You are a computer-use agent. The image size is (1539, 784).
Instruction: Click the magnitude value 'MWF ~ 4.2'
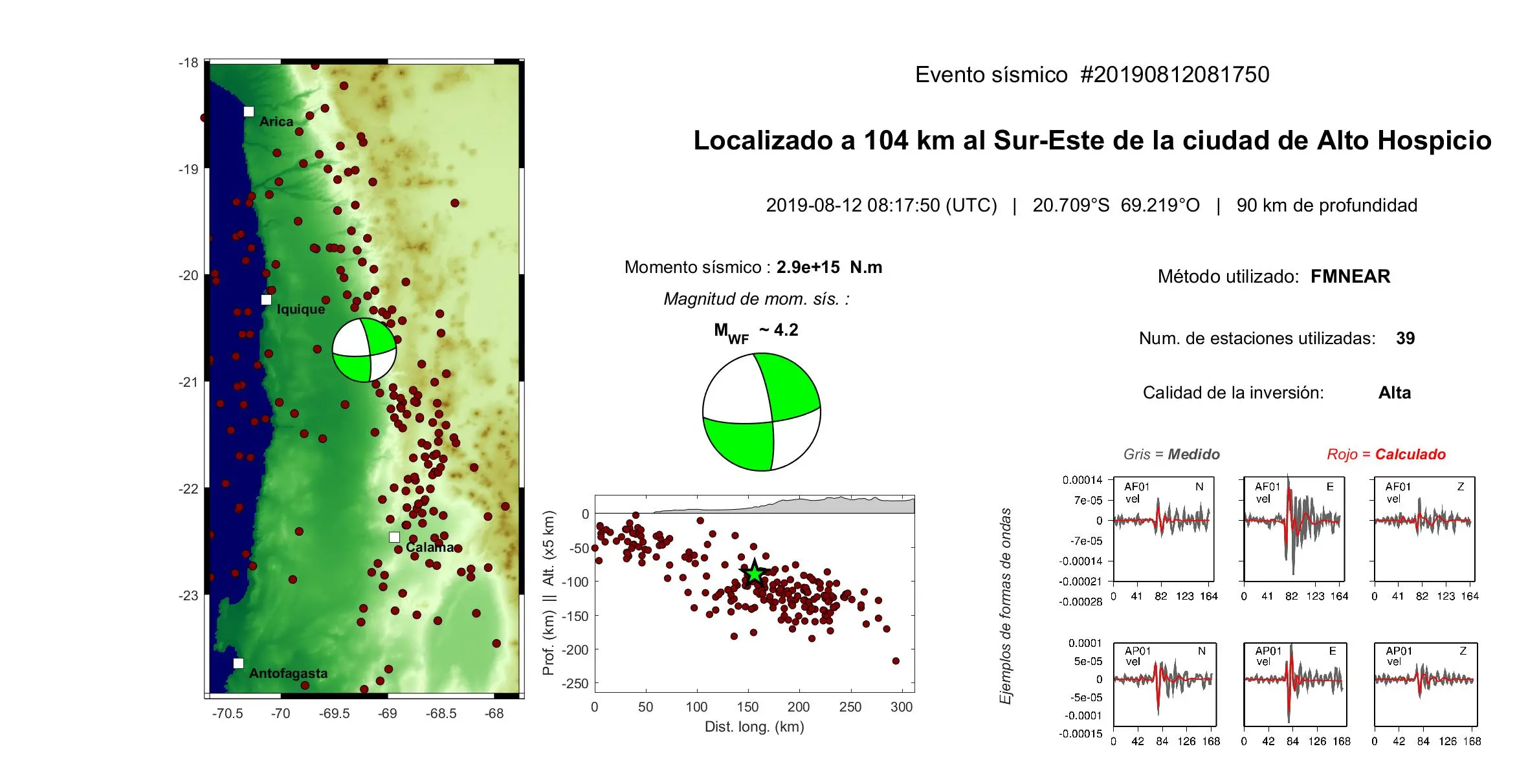[x=756, y=331]
